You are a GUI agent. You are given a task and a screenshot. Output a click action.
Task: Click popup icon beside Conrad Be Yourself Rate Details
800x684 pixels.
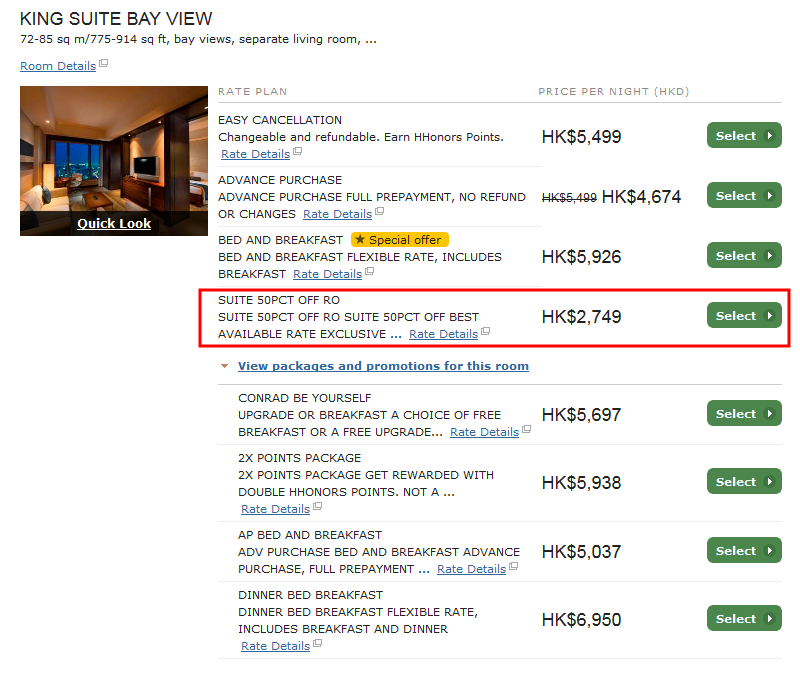(x=526, y=431)
